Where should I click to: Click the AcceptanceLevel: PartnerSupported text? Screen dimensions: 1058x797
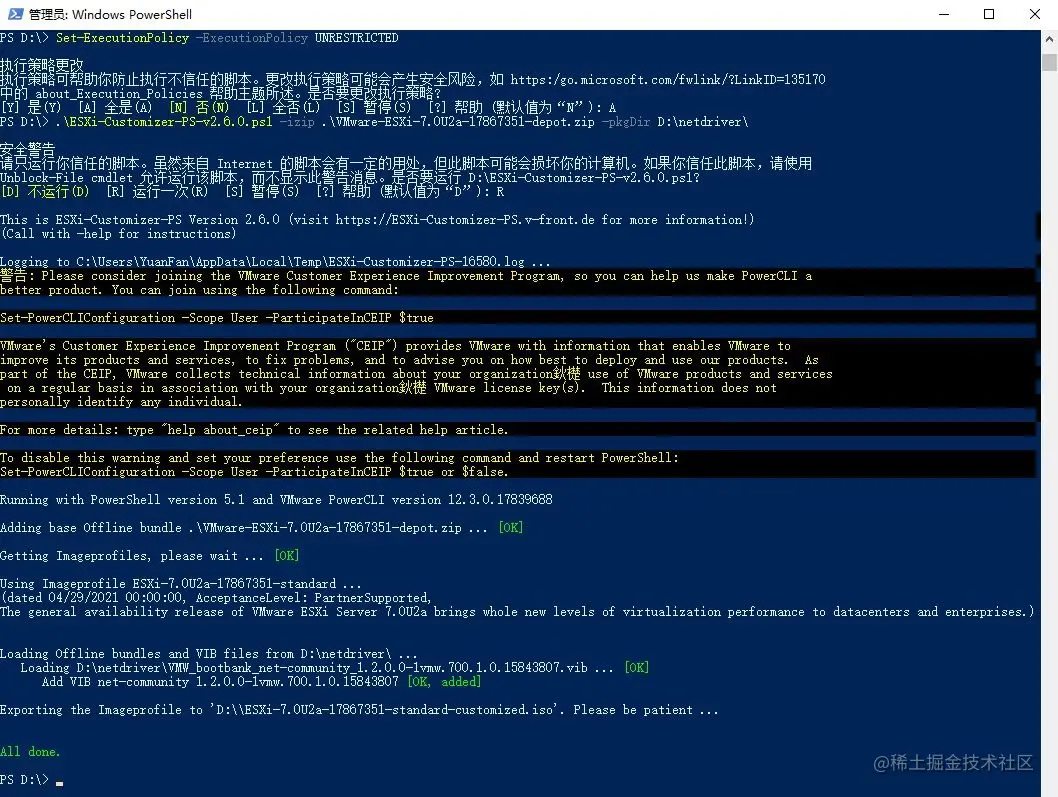click(x=313, y=598)
